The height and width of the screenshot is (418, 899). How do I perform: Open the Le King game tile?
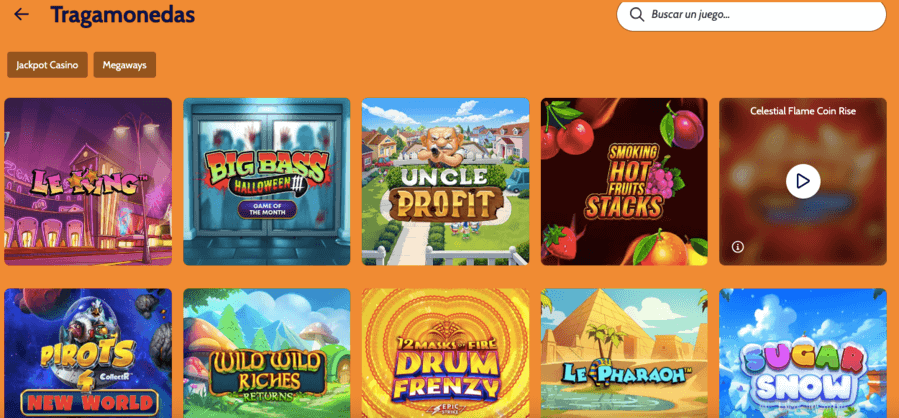click(88, 181)
